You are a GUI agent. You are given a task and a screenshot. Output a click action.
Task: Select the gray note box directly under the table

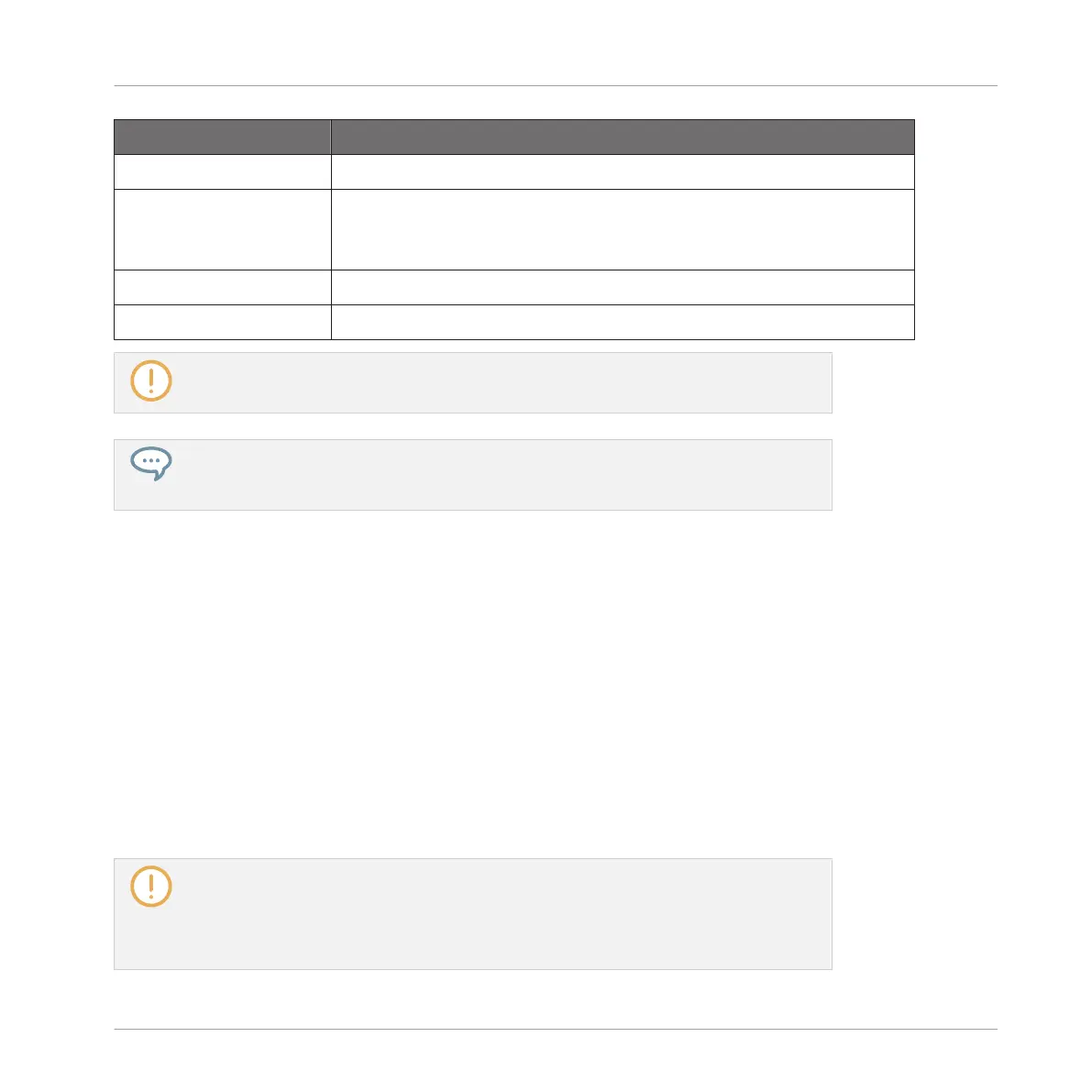(473, 383)
